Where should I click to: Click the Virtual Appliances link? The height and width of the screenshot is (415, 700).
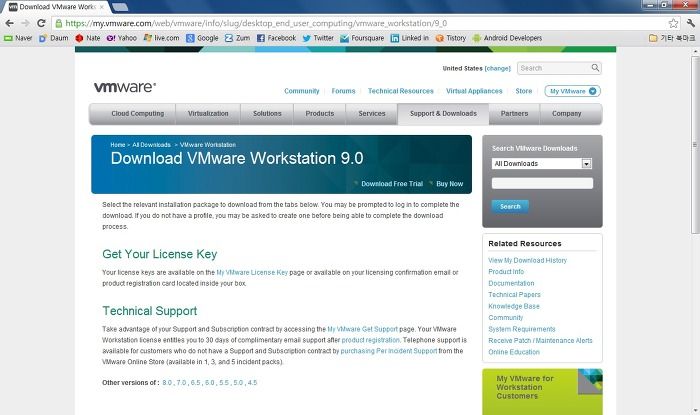coord(474,91)
